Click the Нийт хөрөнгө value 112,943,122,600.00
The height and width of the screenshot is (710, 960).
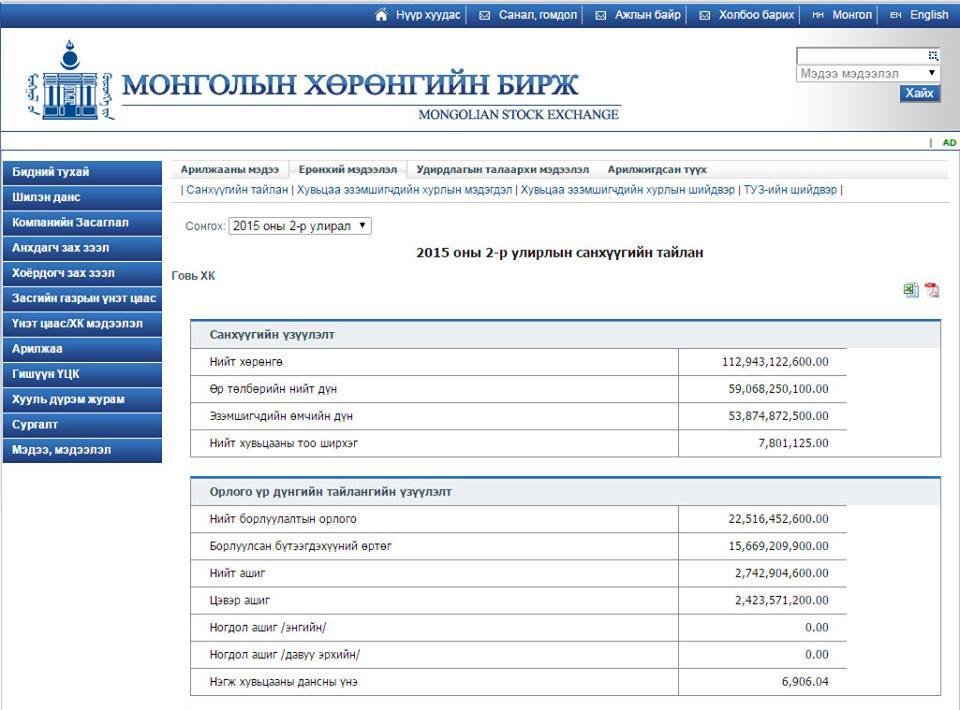point(775,362)
